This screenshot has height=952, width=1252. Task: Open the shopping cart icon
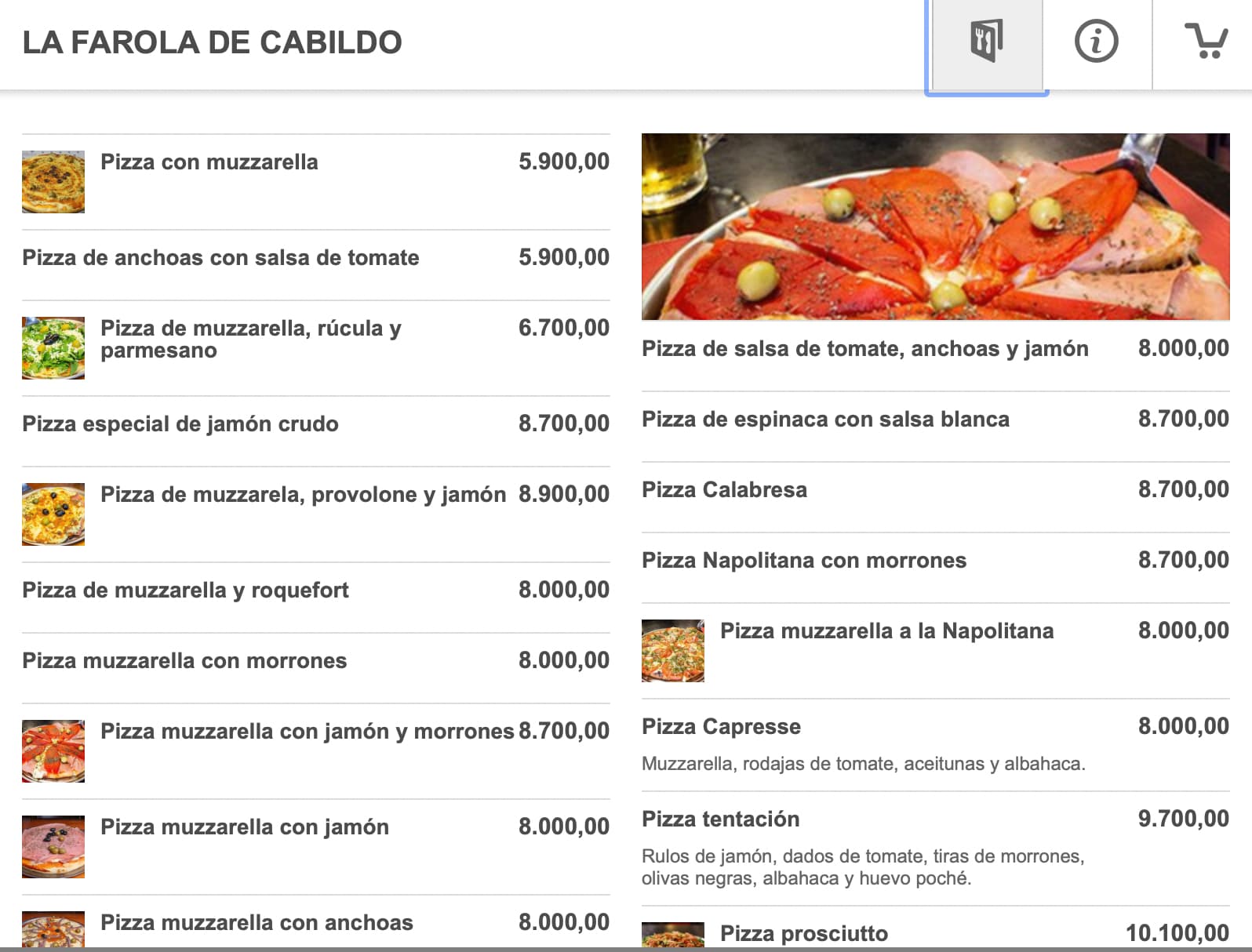1206,41
